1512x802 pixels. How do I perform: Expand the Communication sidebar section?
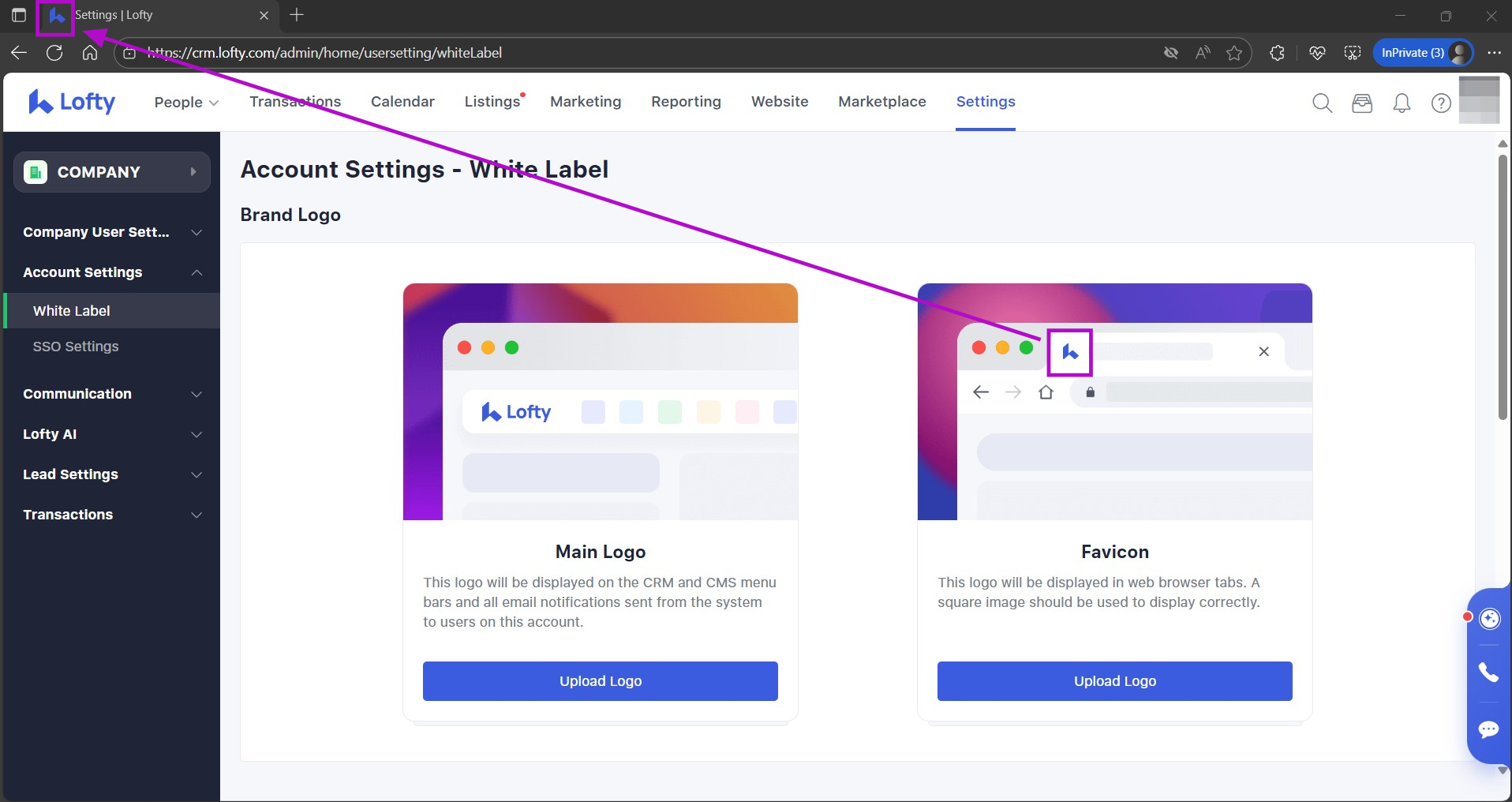coord(111,394)
